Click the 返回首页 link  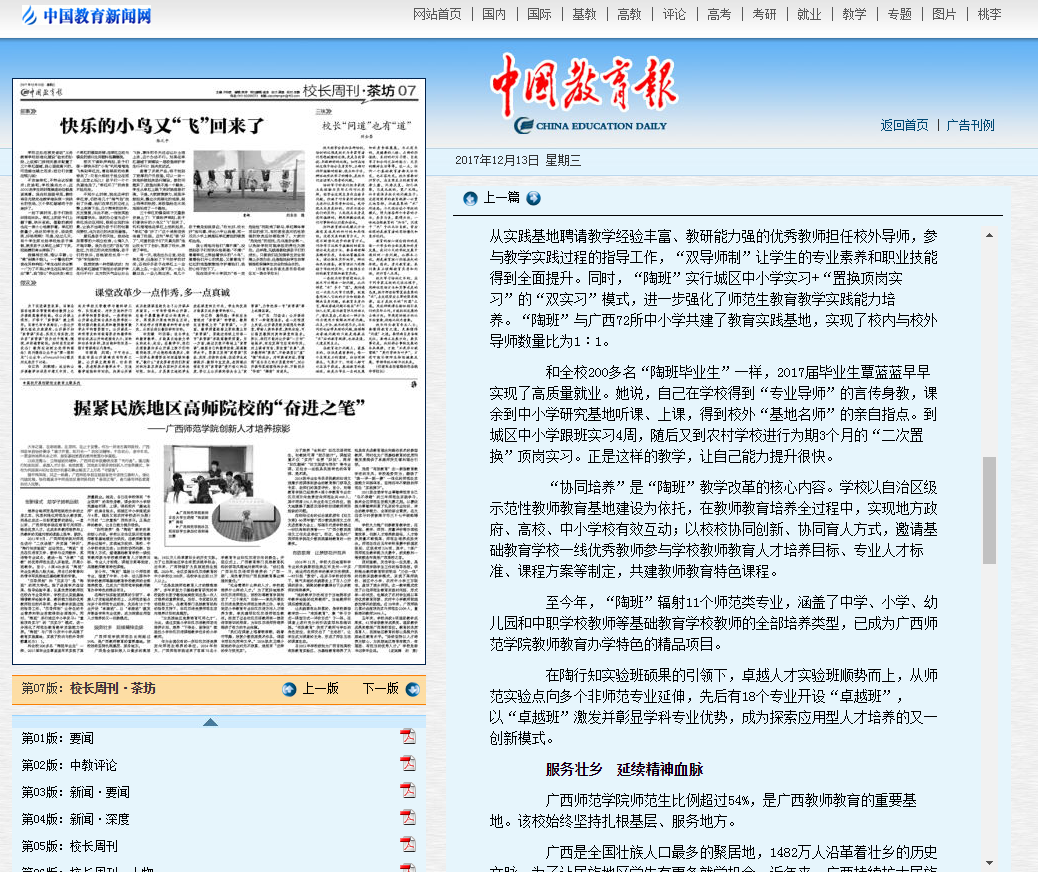[904, 125]
